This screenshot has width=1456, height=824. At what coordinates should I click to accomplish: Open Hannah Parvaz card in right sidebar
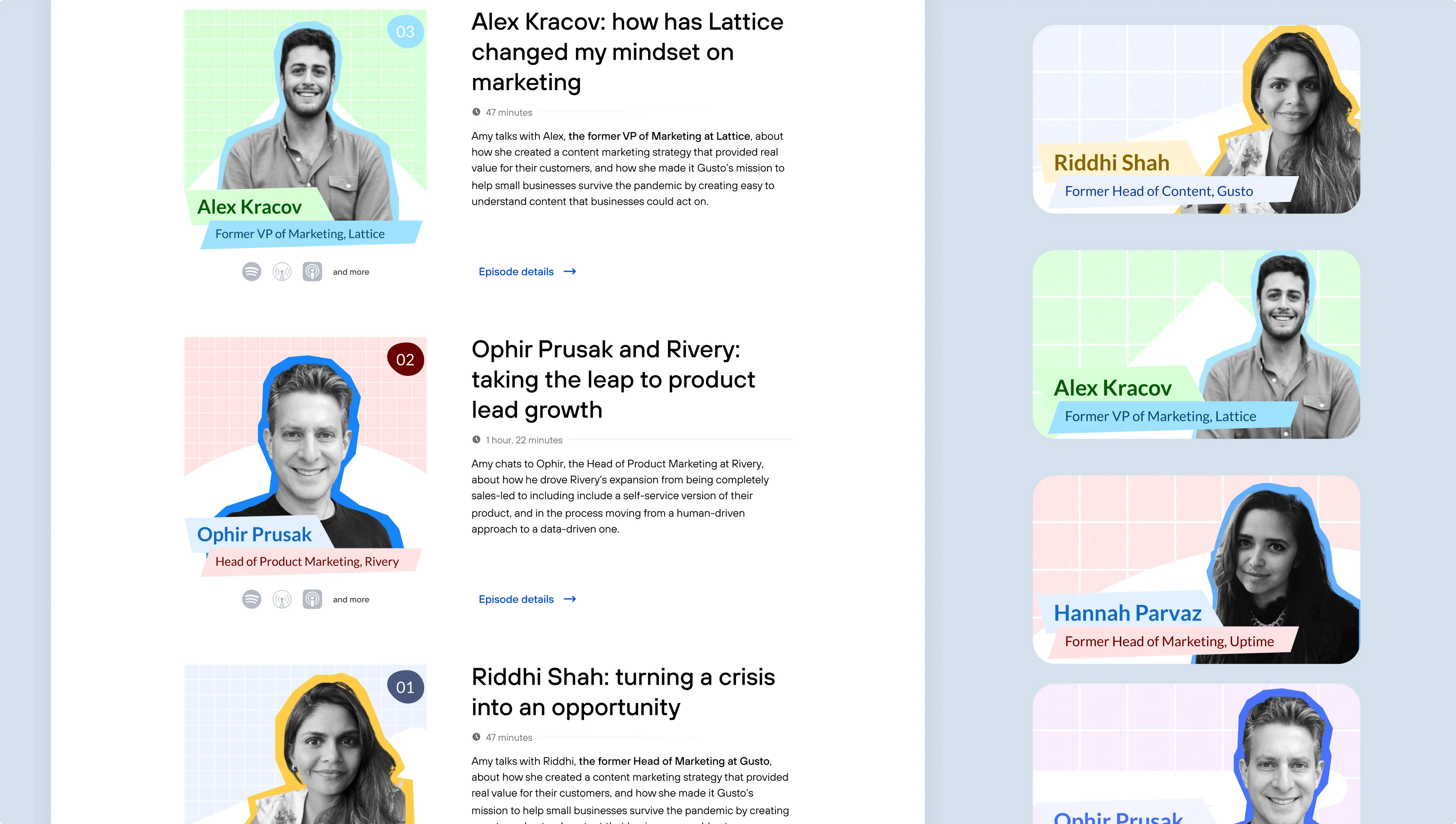tap(1195, 569)
